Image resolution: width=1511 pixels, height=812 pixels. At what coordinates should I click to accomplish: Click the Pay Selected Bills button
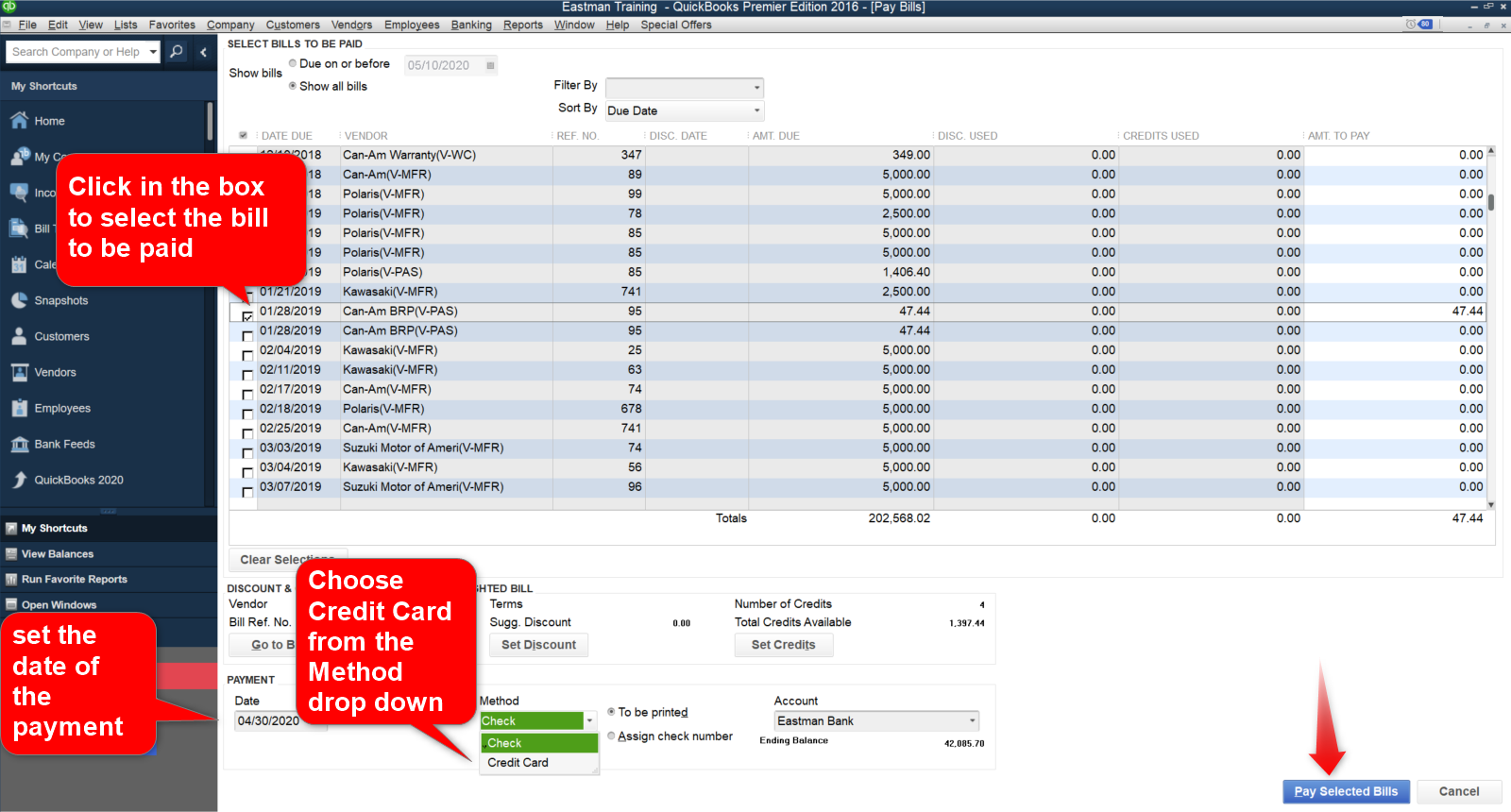[1346, 791]
